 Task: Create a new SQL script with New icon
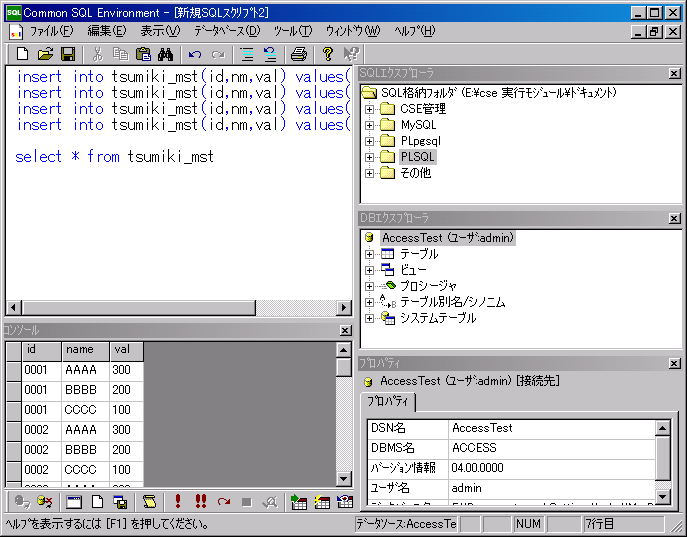(x=22, y=54)
